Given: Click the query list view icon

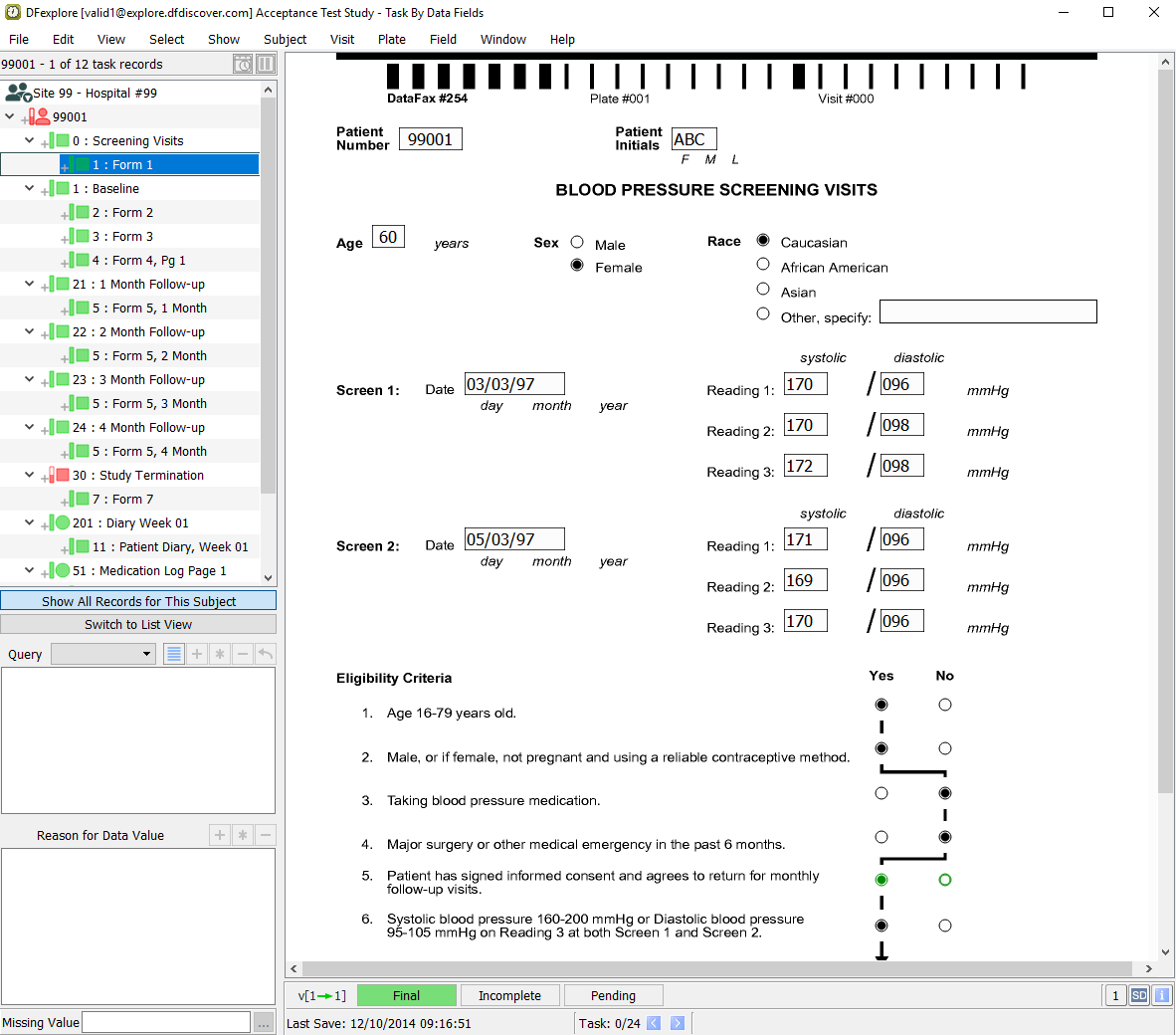Looking at the screenshot, I should pos(174,654).
